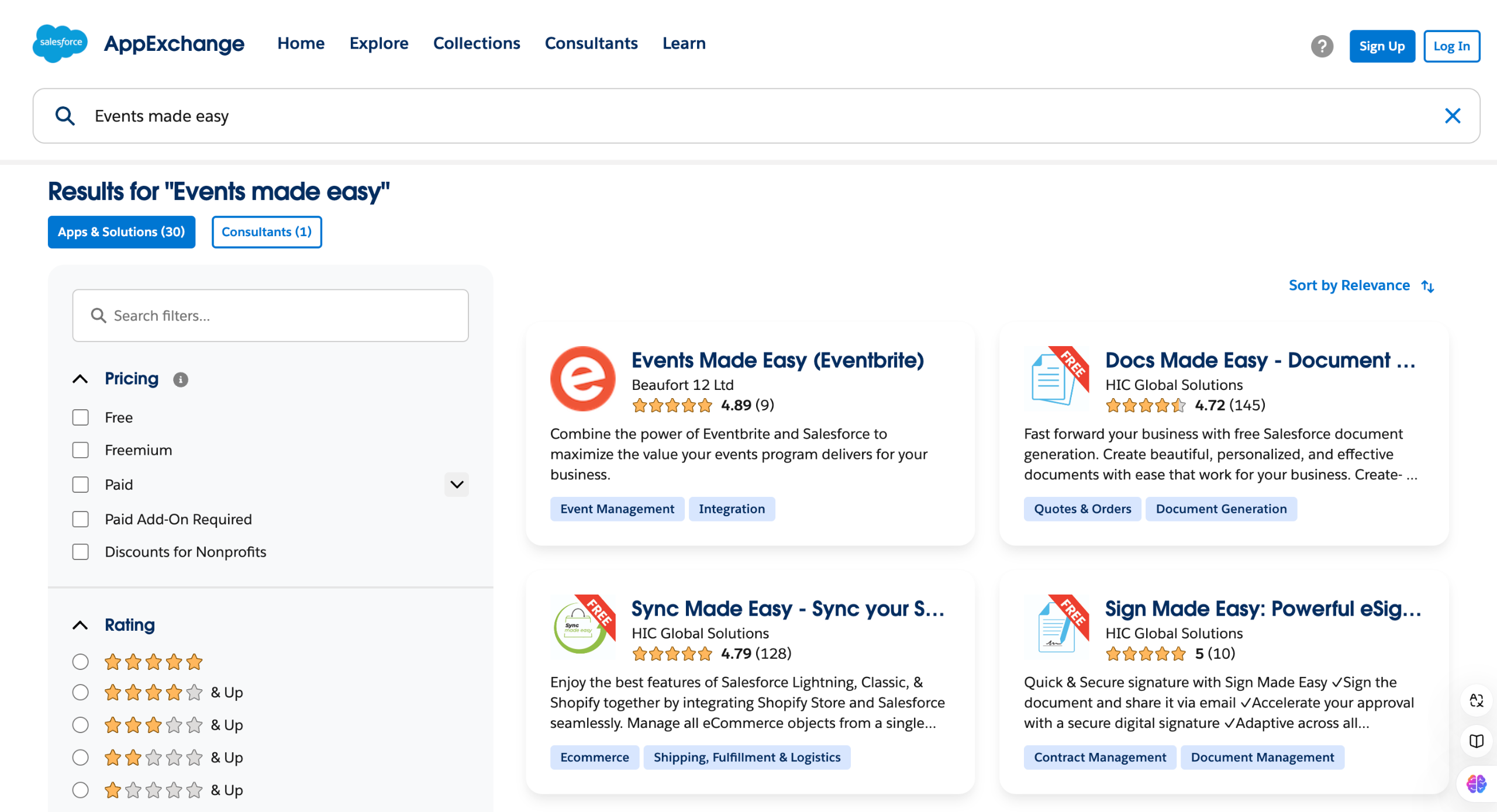
Task: Collapse the Pricing filter section
Action: (x=81, y=379)
